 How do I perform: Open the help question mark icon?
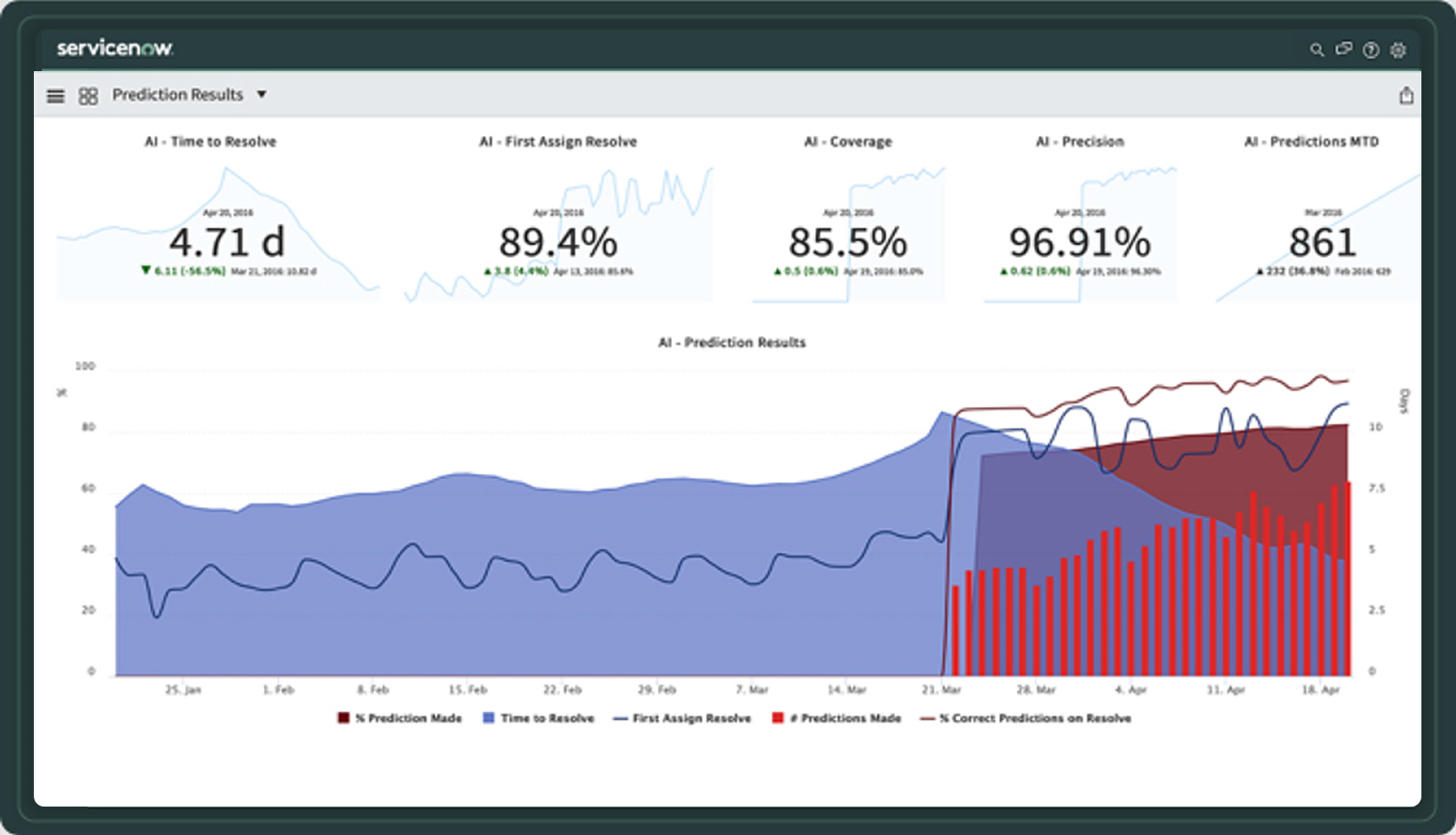tap(1371, 50)
